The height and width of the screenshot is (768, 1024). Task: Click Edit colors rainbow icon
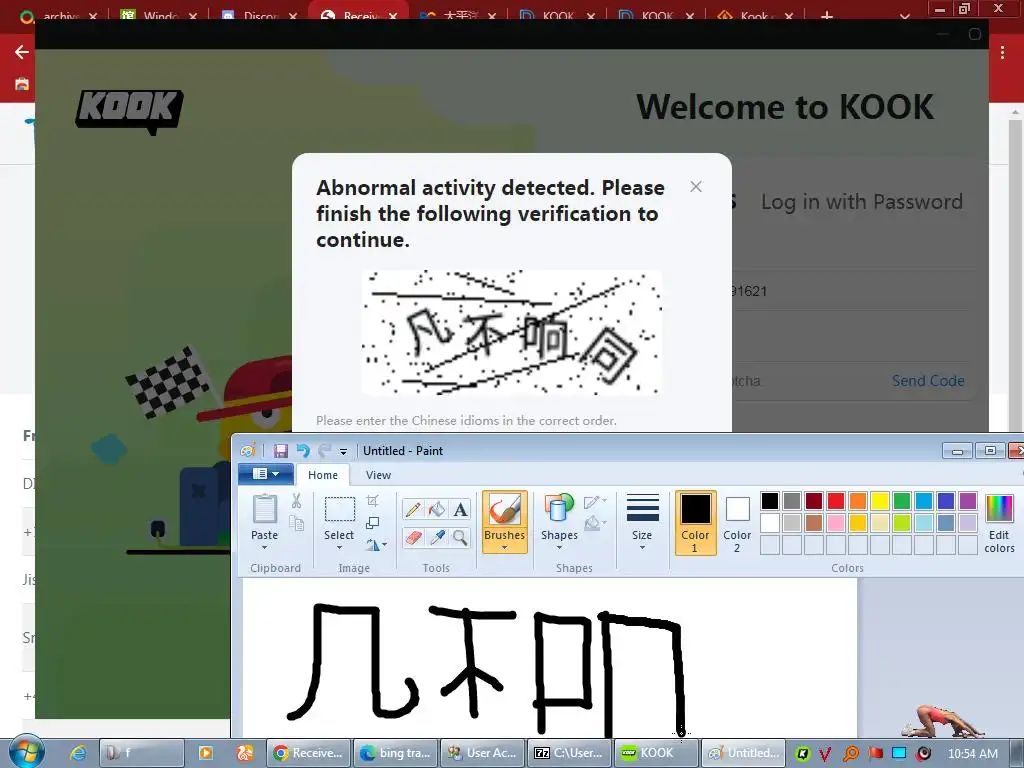[999, 509]
